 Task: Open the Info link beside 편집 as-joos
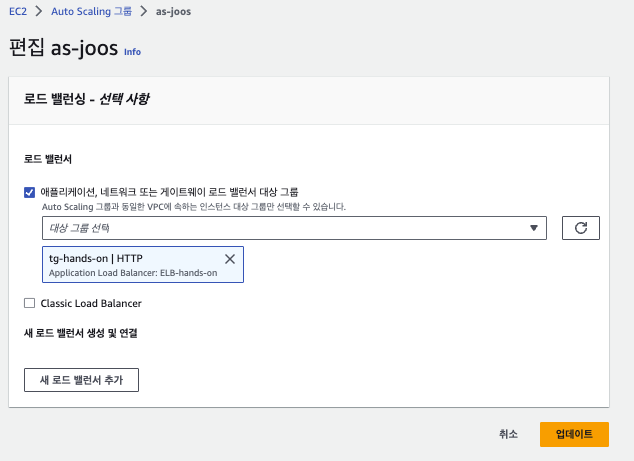pyautogui.click(x=132, y=52)
